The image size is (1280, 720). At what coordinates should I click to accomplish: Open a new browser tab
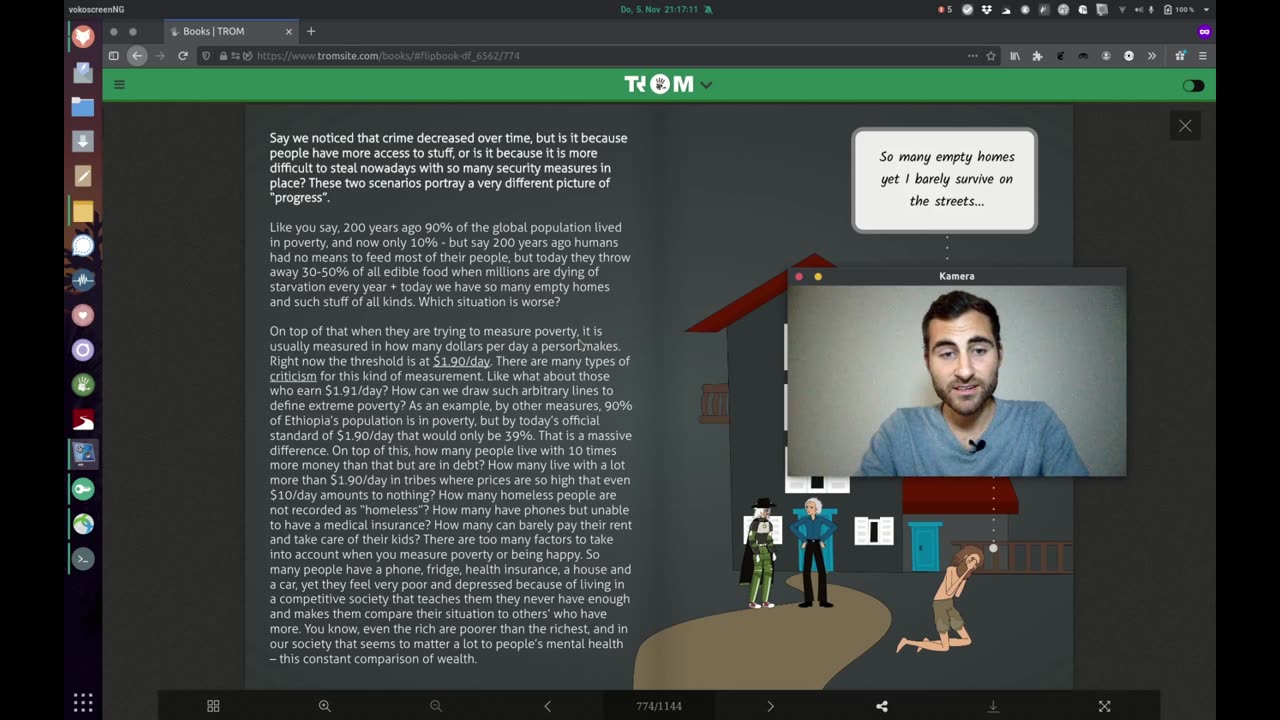click(311, 31)
